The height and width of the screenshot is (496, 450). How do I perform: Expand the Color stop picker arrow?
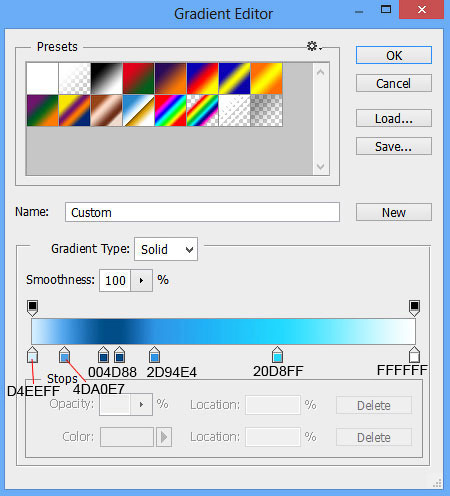click(x=164, y=437)
